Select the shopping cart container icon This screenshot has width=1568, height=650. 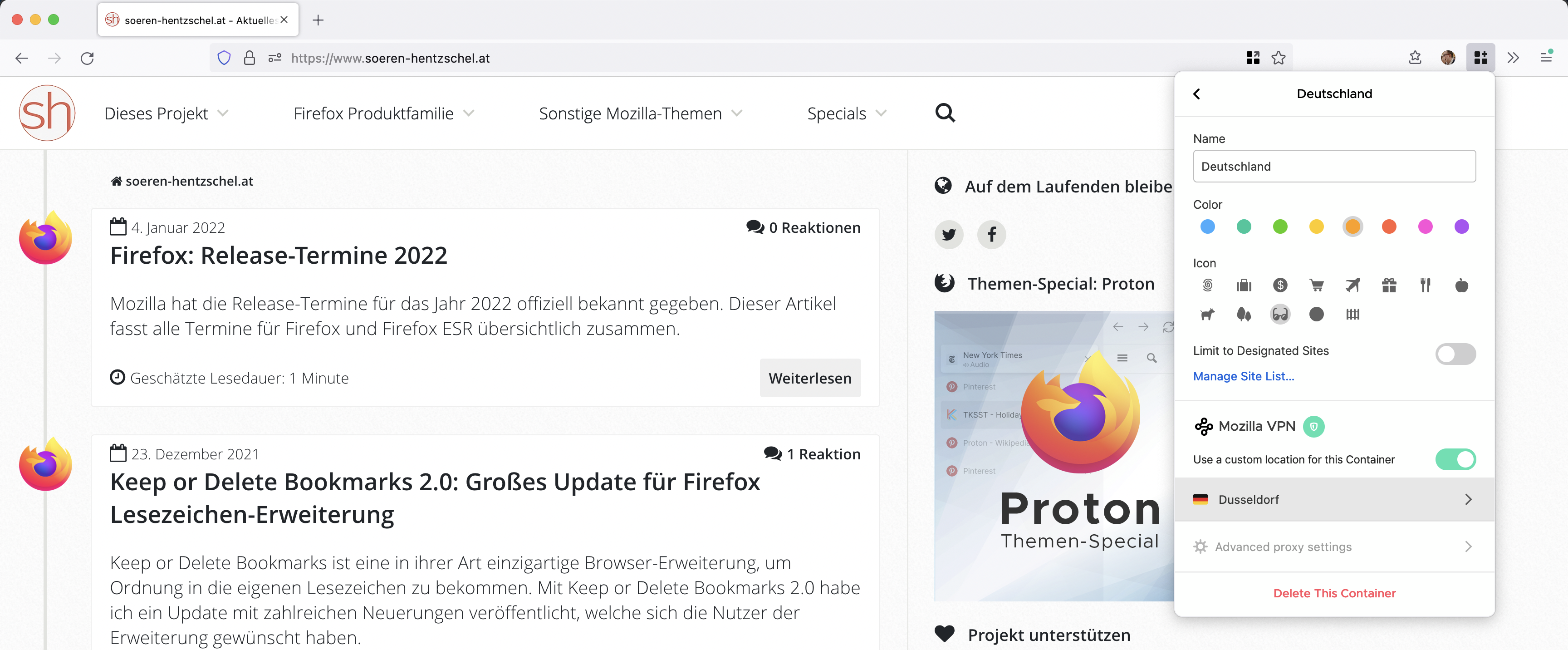pos(1317,285)
